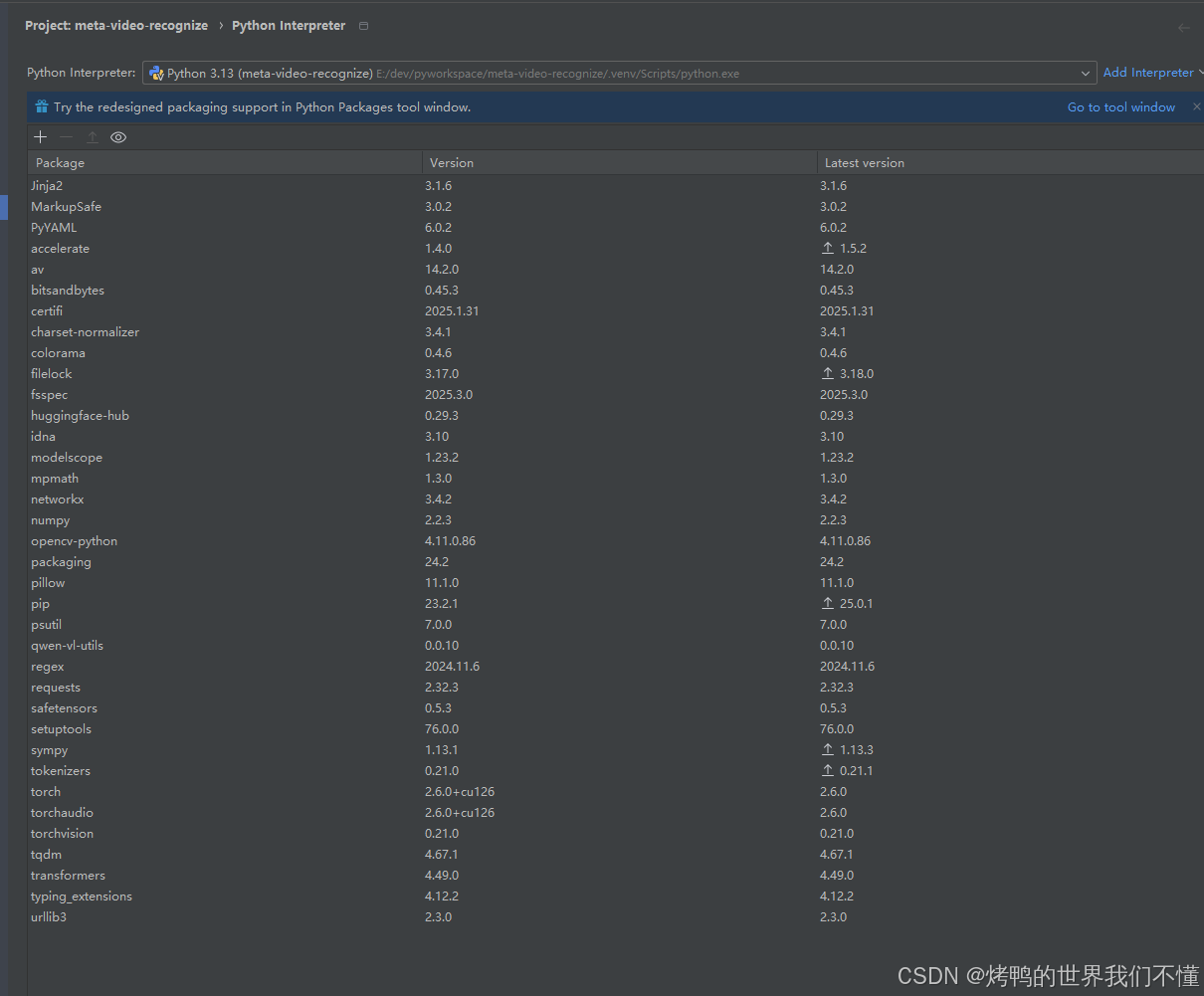1204x996 pixels.
Task: Select the huggingface-hub package row
Action: tap(616, 416)
